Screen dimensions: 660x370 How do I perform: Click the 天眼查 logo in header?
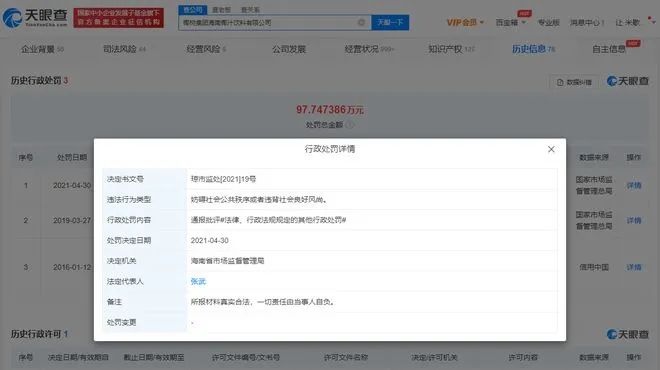tap(35, 17)
